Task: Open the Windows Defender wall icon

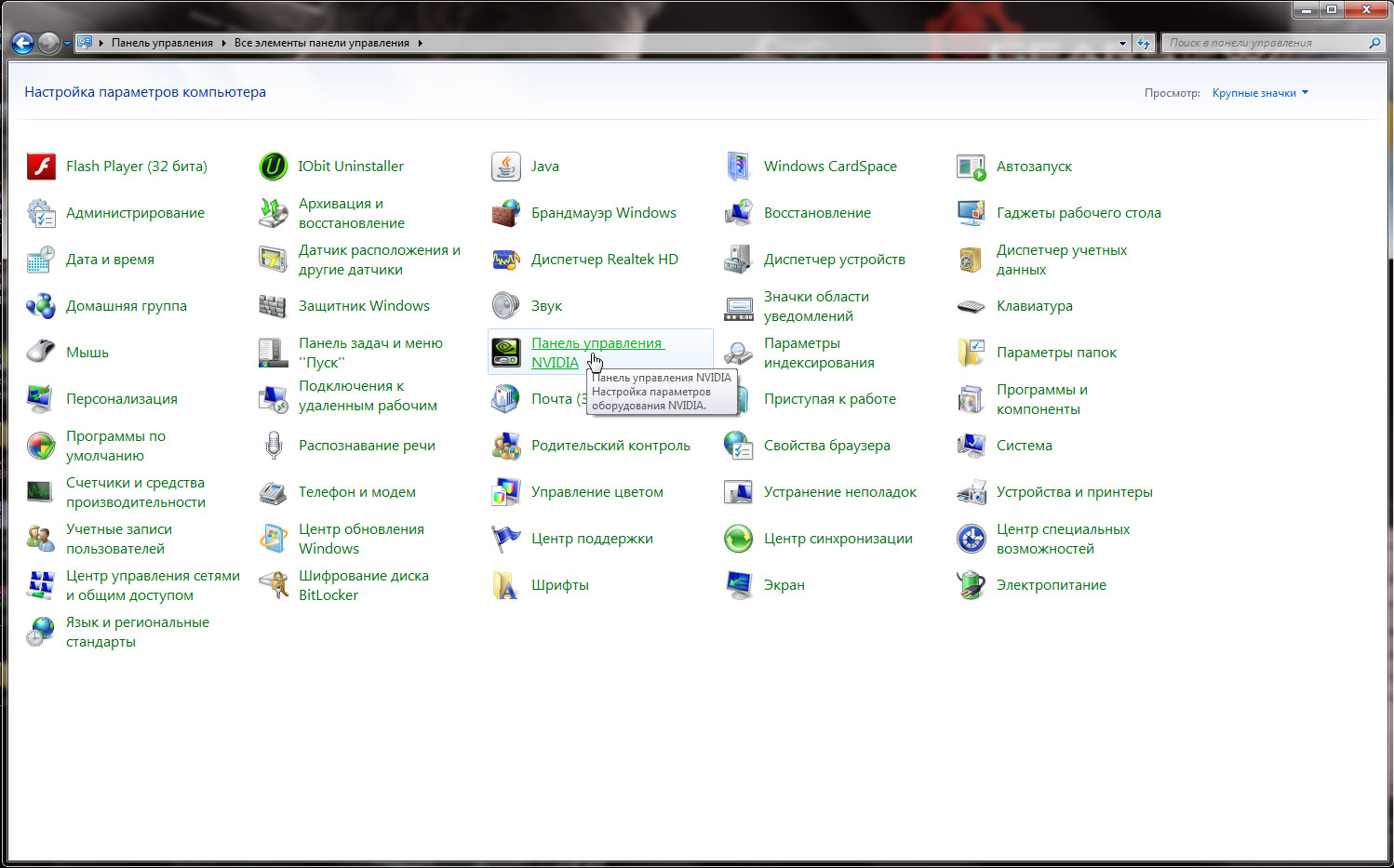Action: [x=274, y=306]
